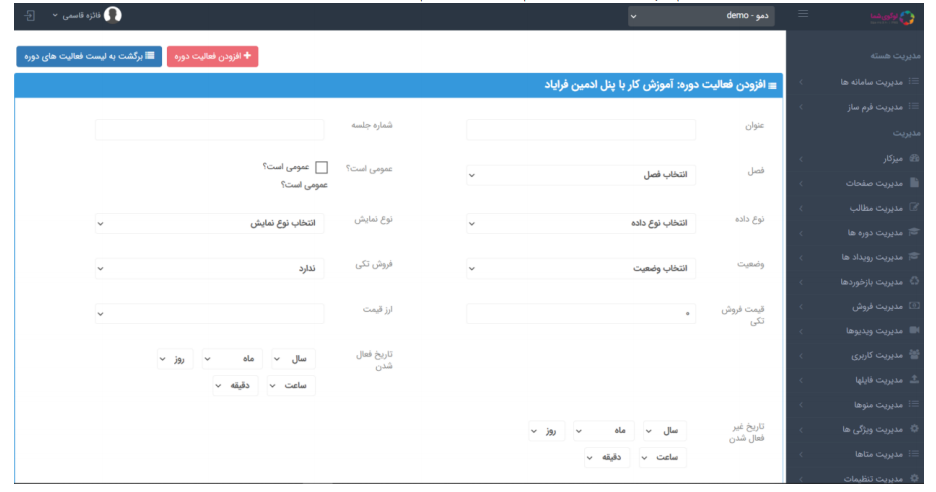This screenshot has width=936, height=492.
Task: Expand مدیریت مطالب chevron arrow
Action: [x=801, y=208]
